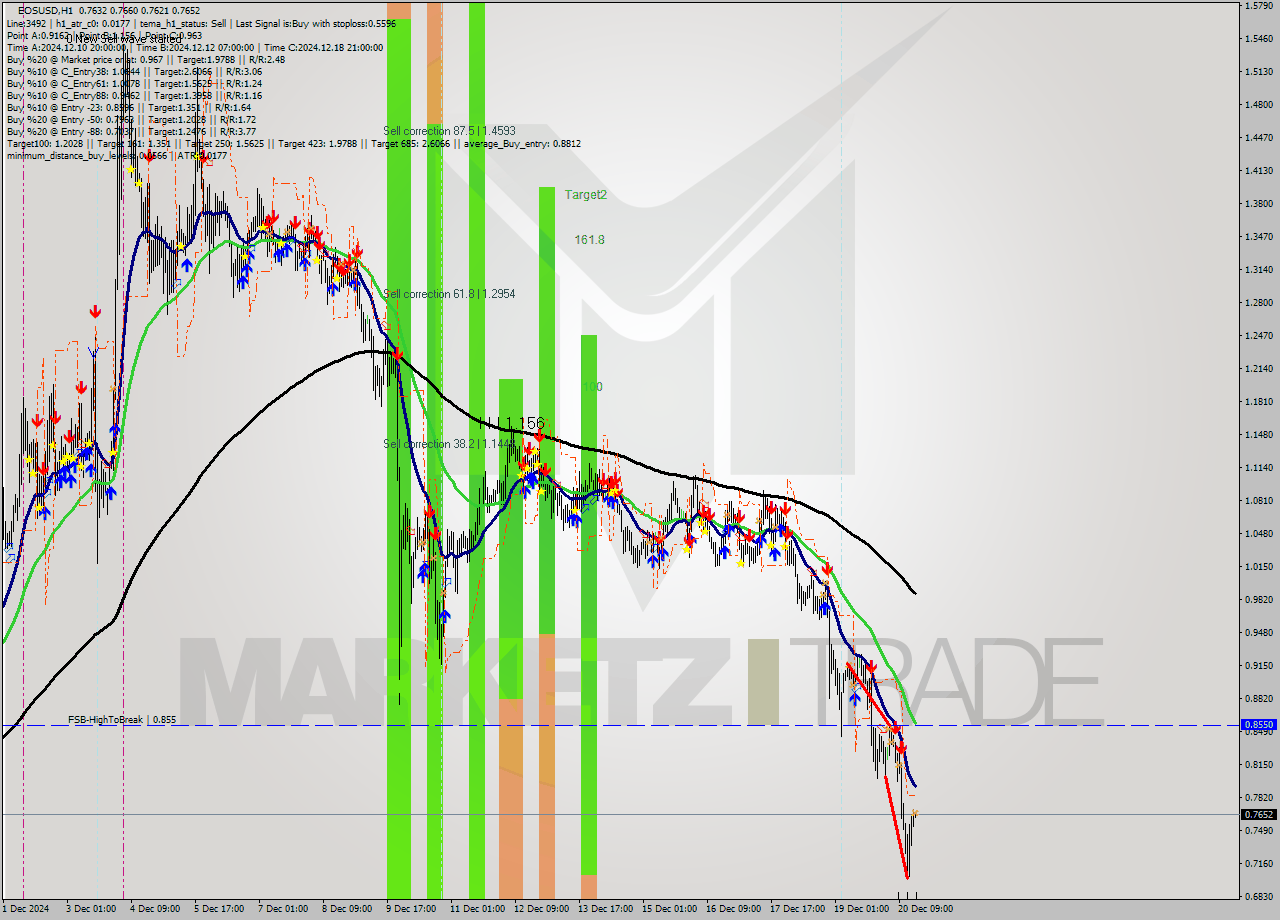This screenshot has height=920, width=1280.
Task: Click the '8 Dec 09:00' time axis label
Action: (x=346, y=909)
